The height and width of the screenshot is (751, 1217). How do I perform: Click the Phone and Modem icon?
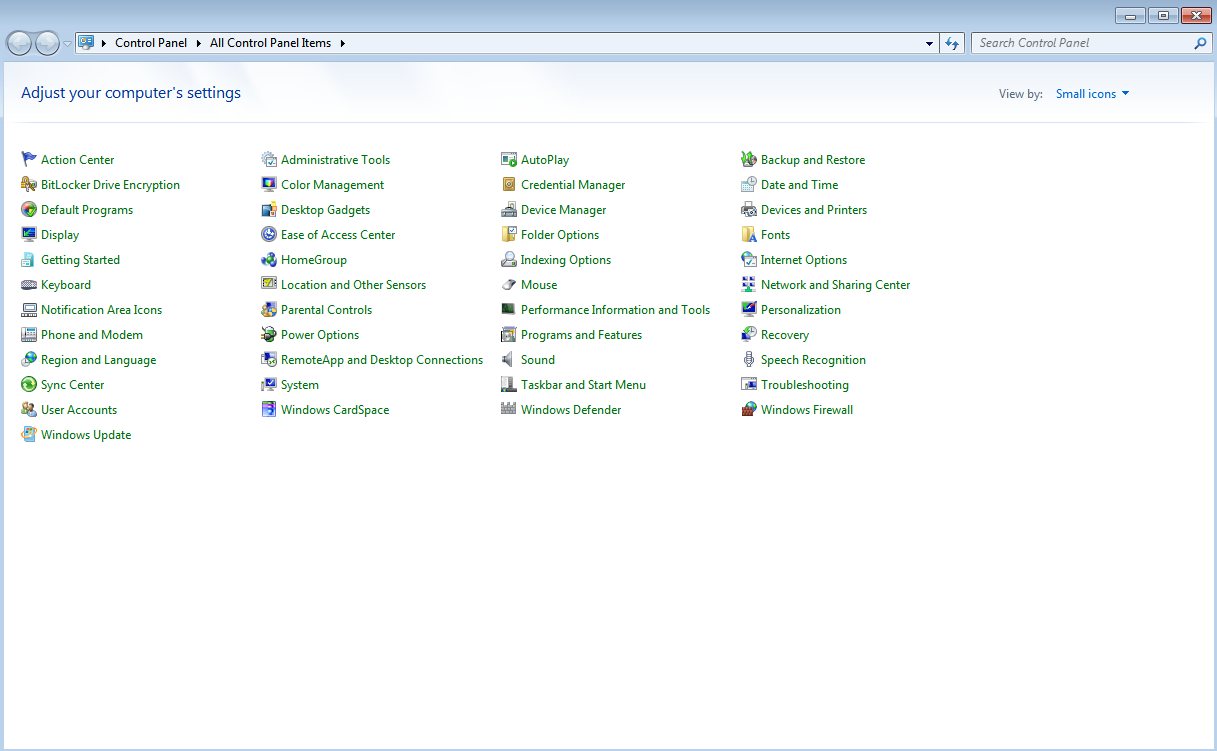tap(29, 334)
